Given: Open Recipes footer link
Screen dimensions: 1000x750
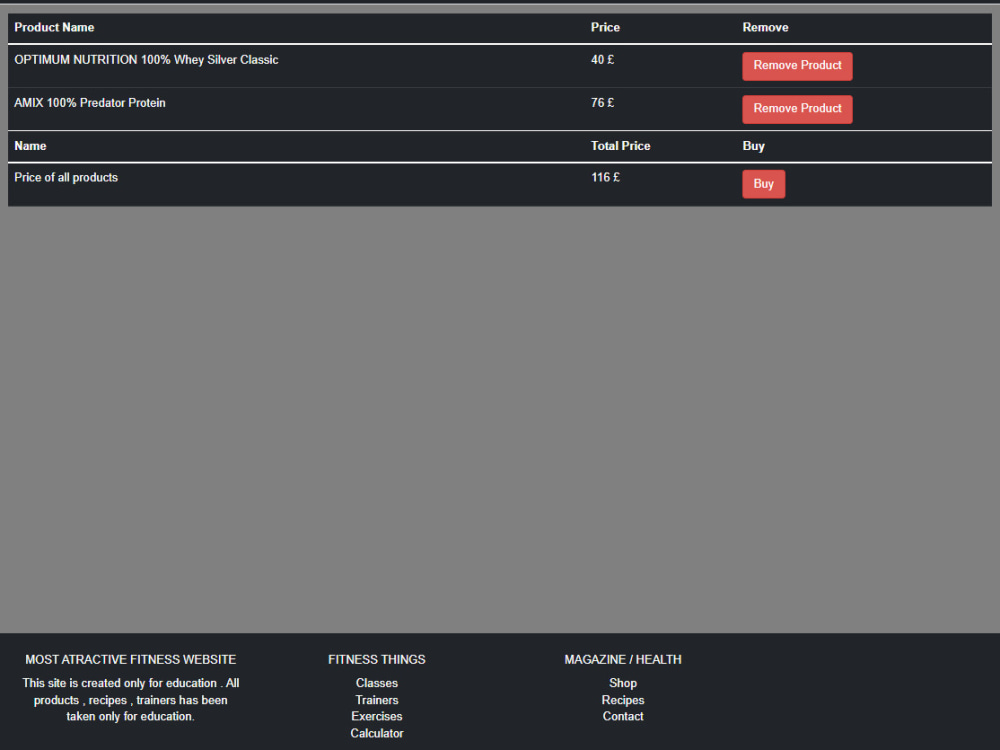Looking at the screenshot, I should point(622,700).
